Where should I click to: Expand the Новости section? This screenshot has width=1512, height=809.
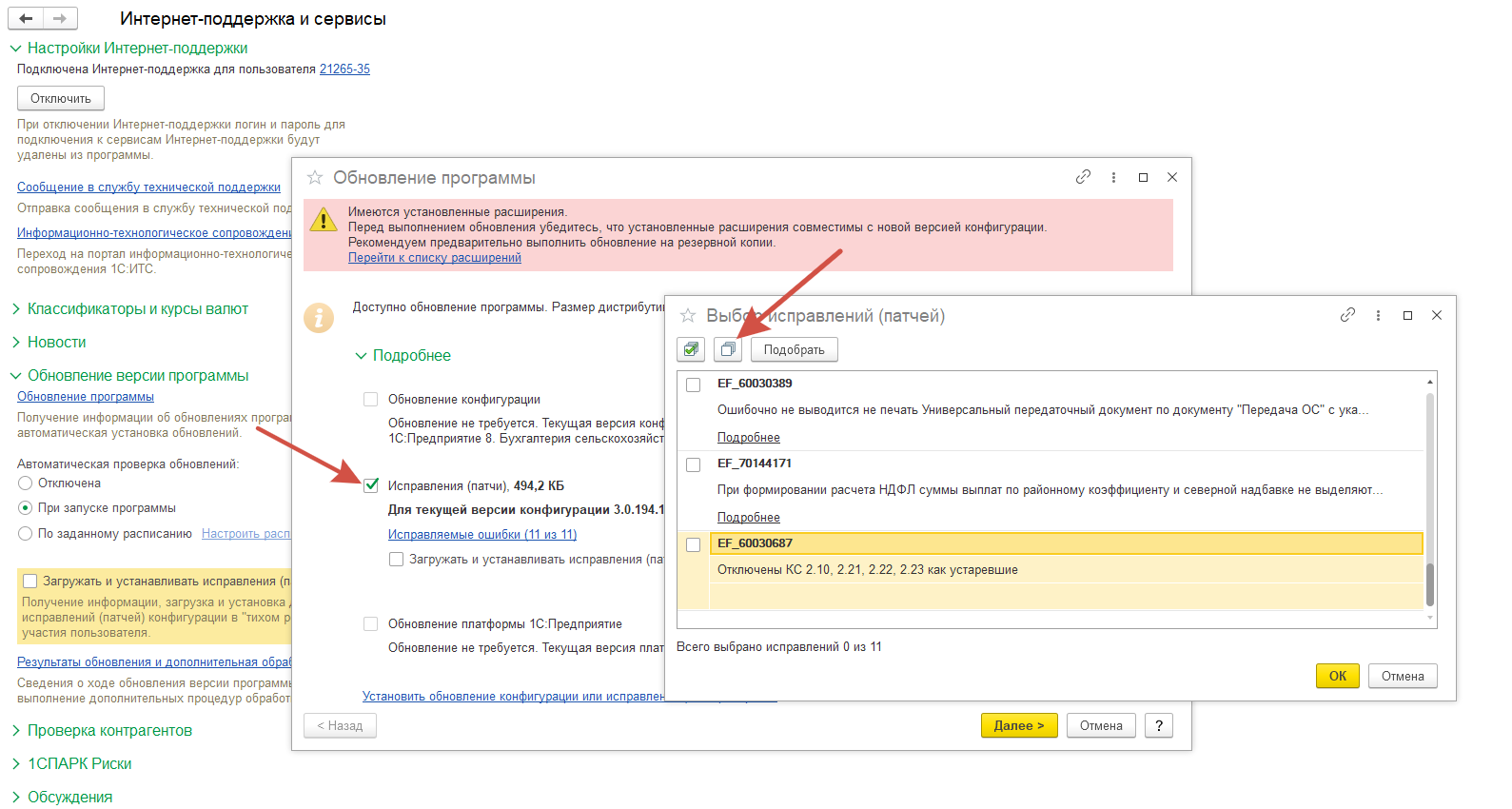(x=16, y=343)
